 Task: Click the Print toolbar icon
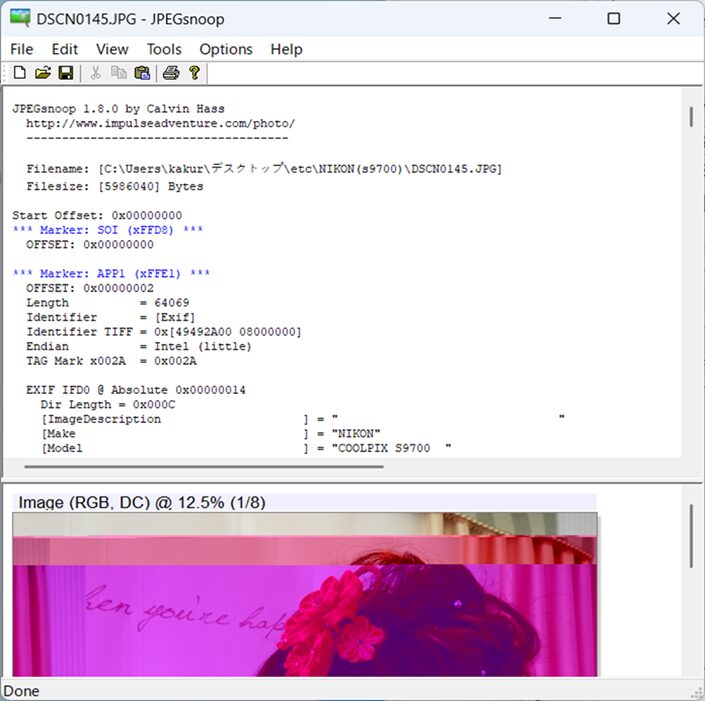point(171,73)
